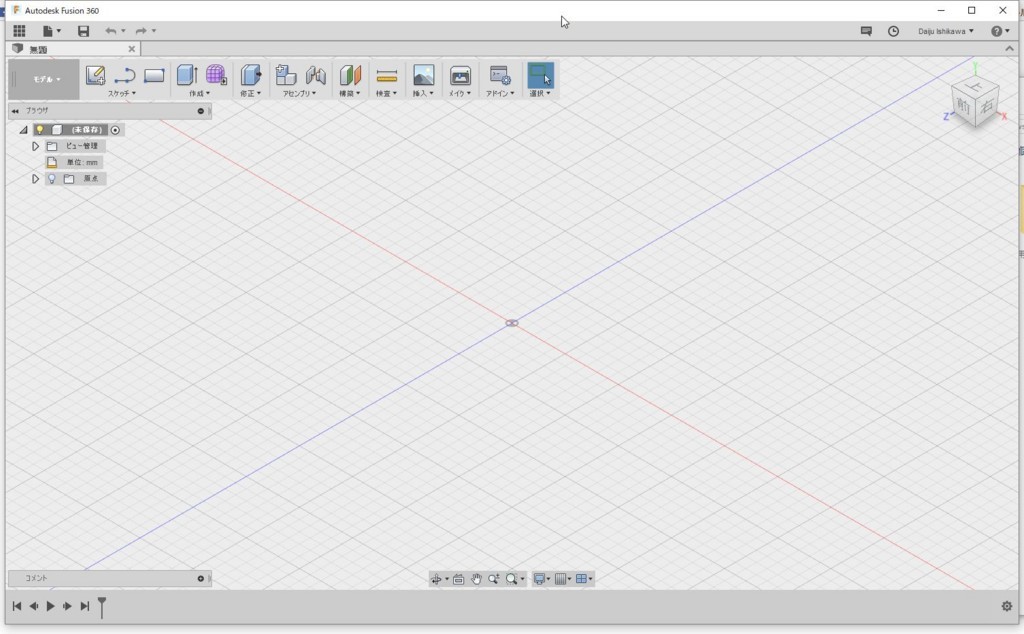Select the Look At tool
The height and width of the screenshot is (634, 1024).
[458, 579]
